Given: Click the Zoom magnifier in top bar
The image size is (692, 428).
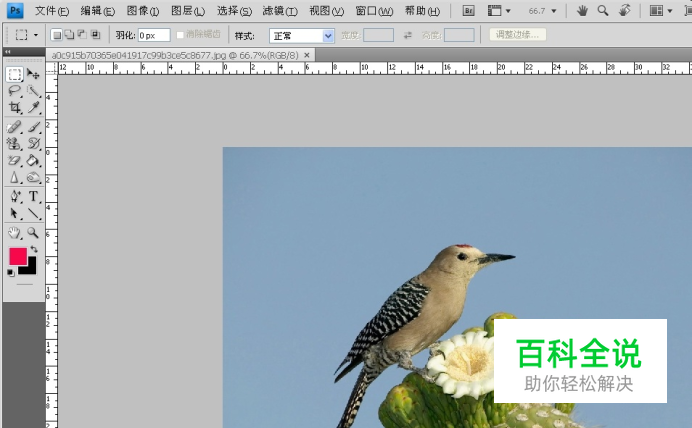Looking at the screenshot, I should pos(602,11).
